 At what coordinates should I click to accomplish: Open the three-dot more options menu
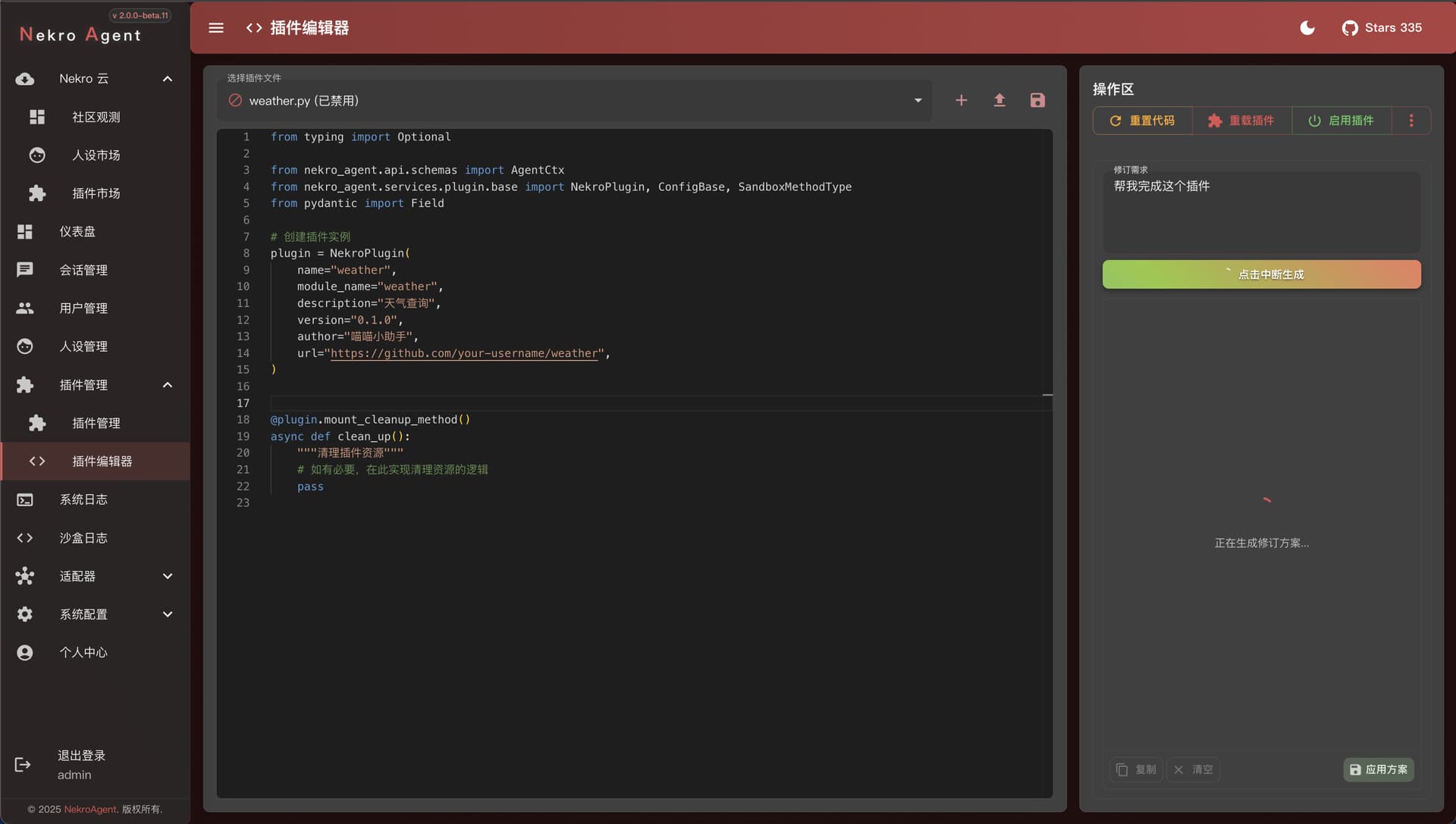tap(1411, 121)
